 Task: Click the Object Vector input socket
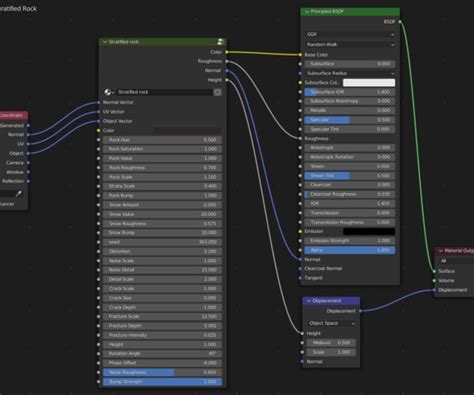(99, 121)
